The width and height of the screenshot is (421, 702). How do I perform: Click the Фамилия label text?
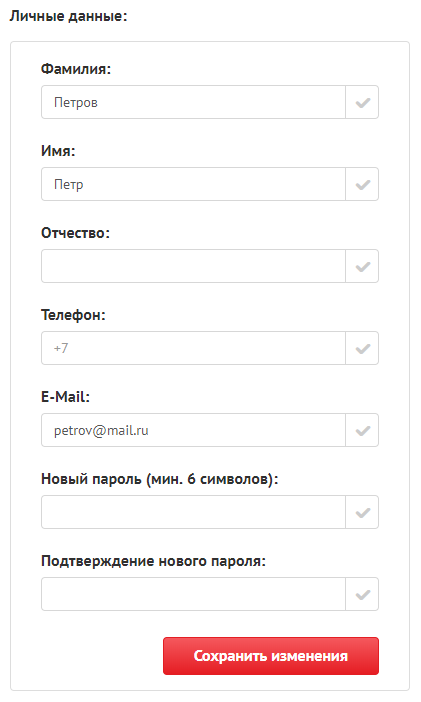pos(76,69)
